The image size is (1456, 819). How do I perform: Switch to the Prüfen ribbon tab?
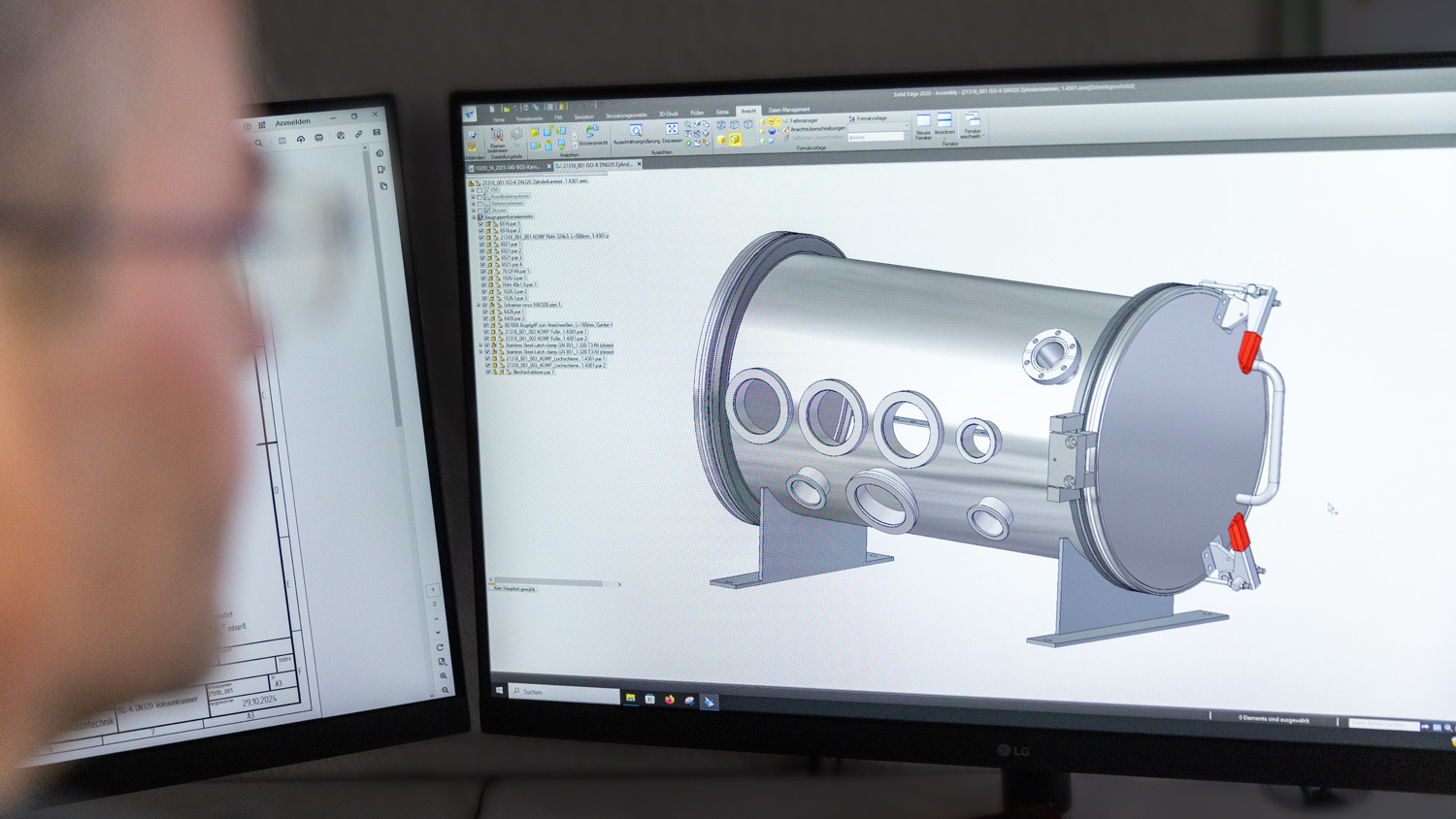697,113
